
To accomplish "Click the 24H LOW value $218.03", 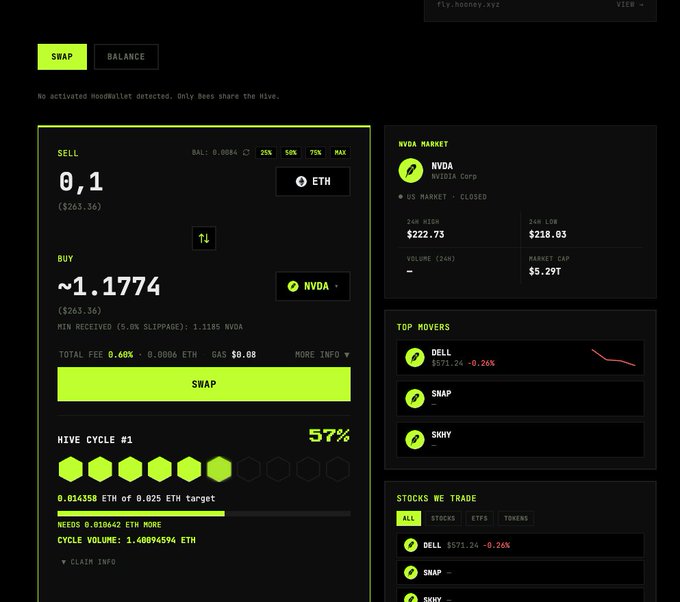I will pyautogui.click(x=547, y=235).
